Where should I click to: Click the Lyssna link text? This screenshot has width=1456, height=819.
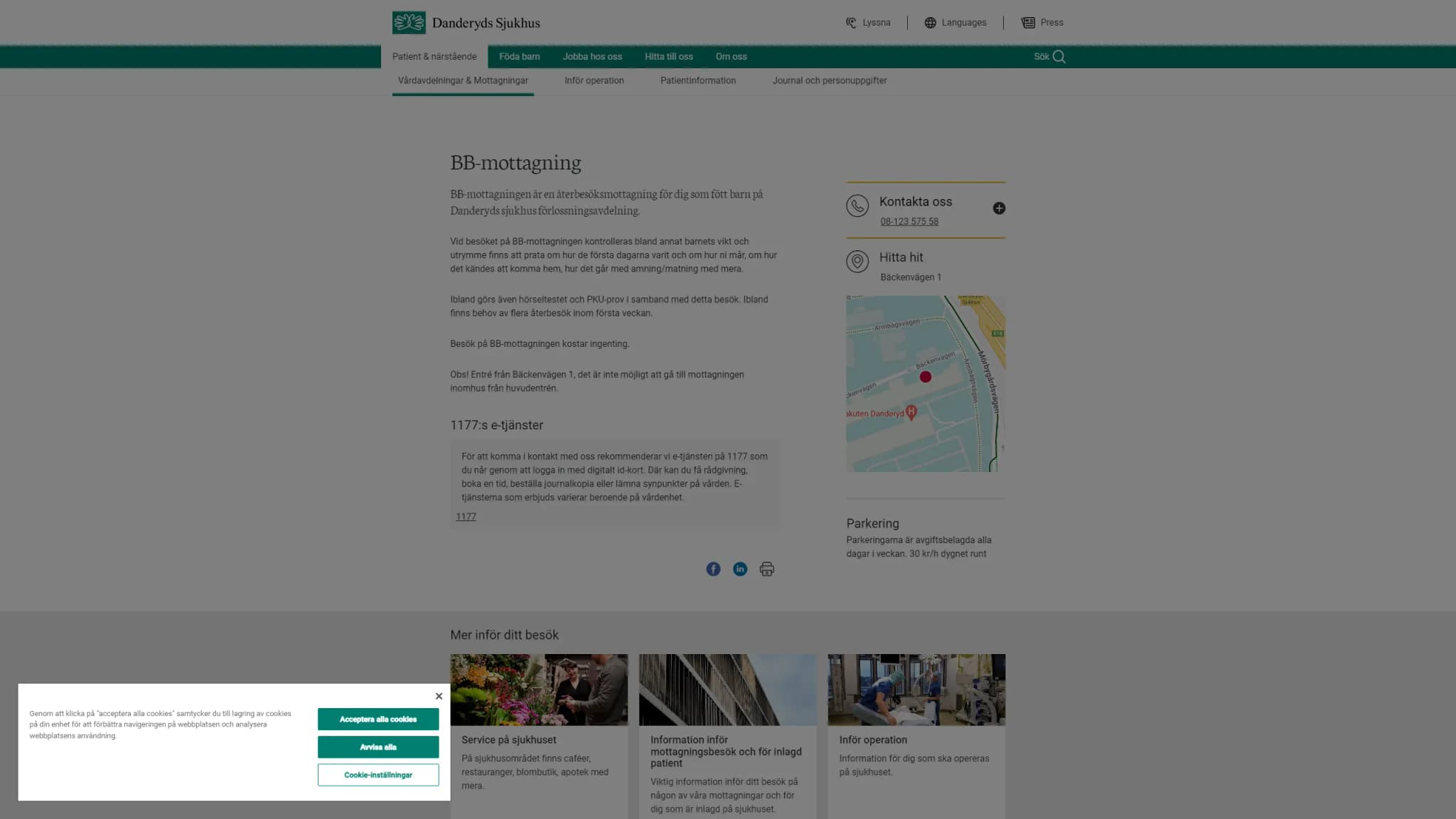point(877,23)
